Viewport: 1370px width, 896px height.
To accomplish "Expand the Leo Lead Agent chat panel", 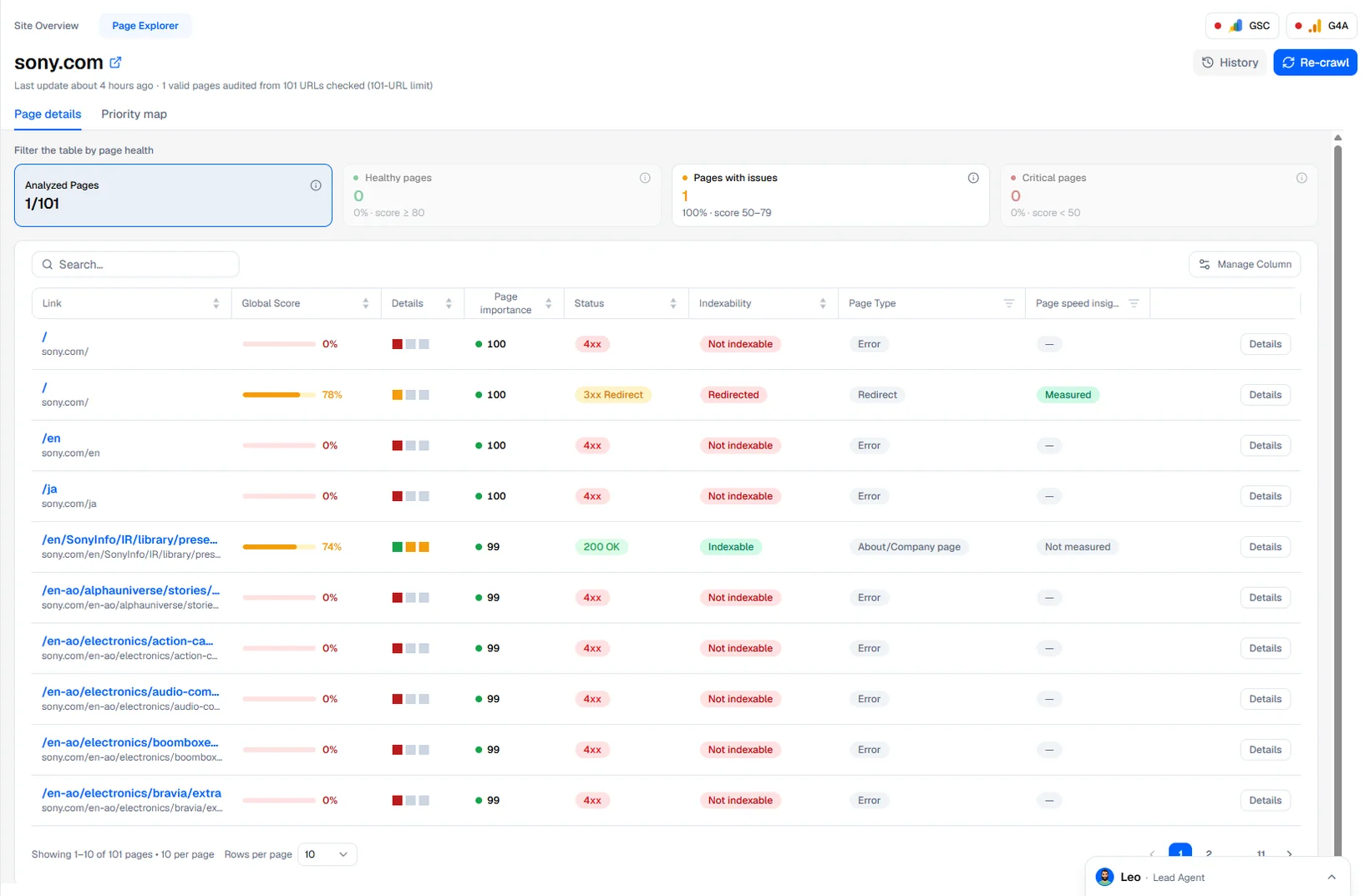I will [x=1332, y=878].
